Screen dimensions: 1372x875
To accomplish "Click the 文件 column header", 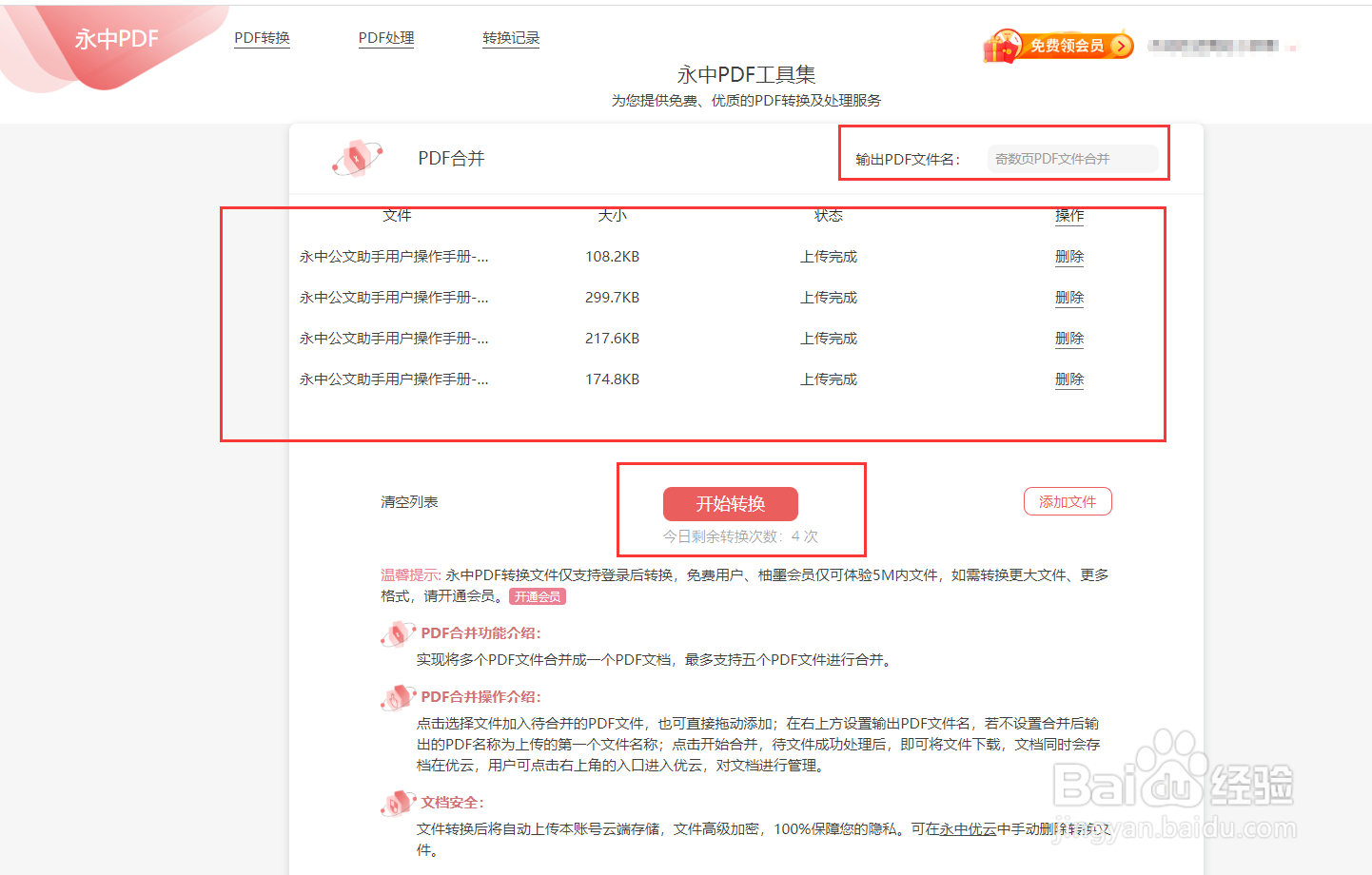I will 397,216.
